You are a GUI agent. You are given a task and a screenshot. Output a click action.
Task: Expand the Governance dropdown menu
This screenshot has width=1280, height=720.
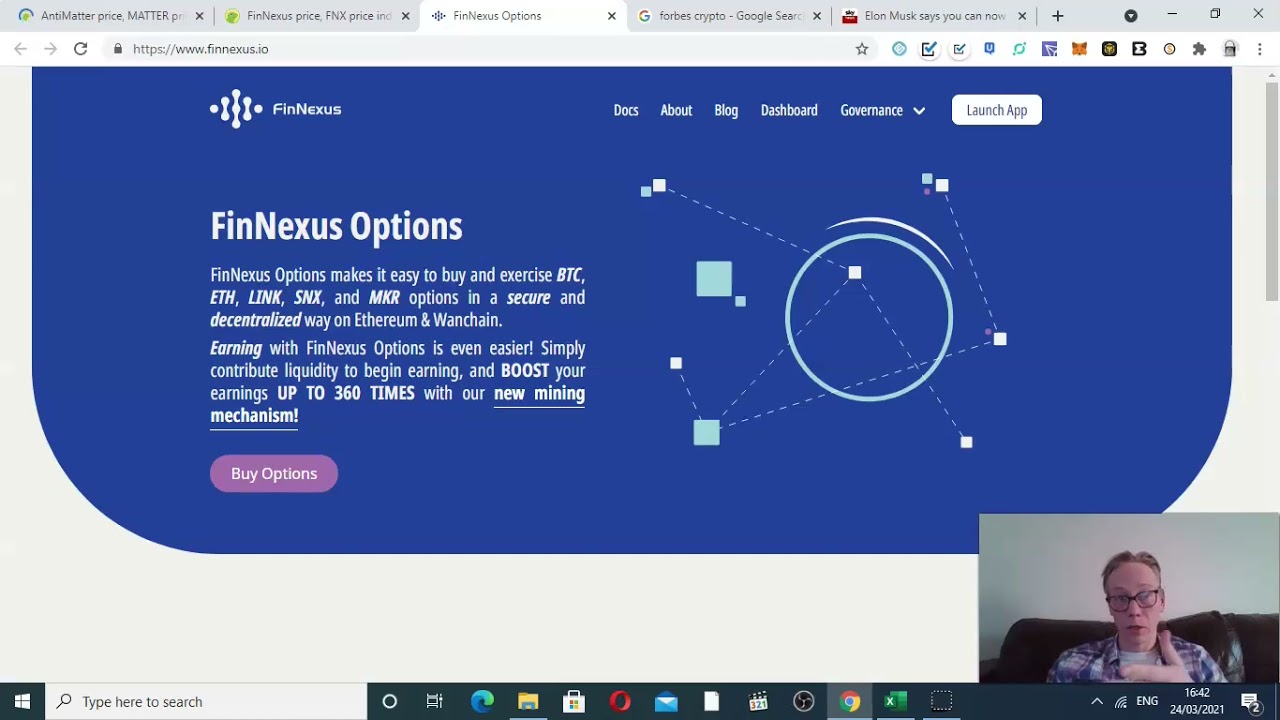point(882,110)
